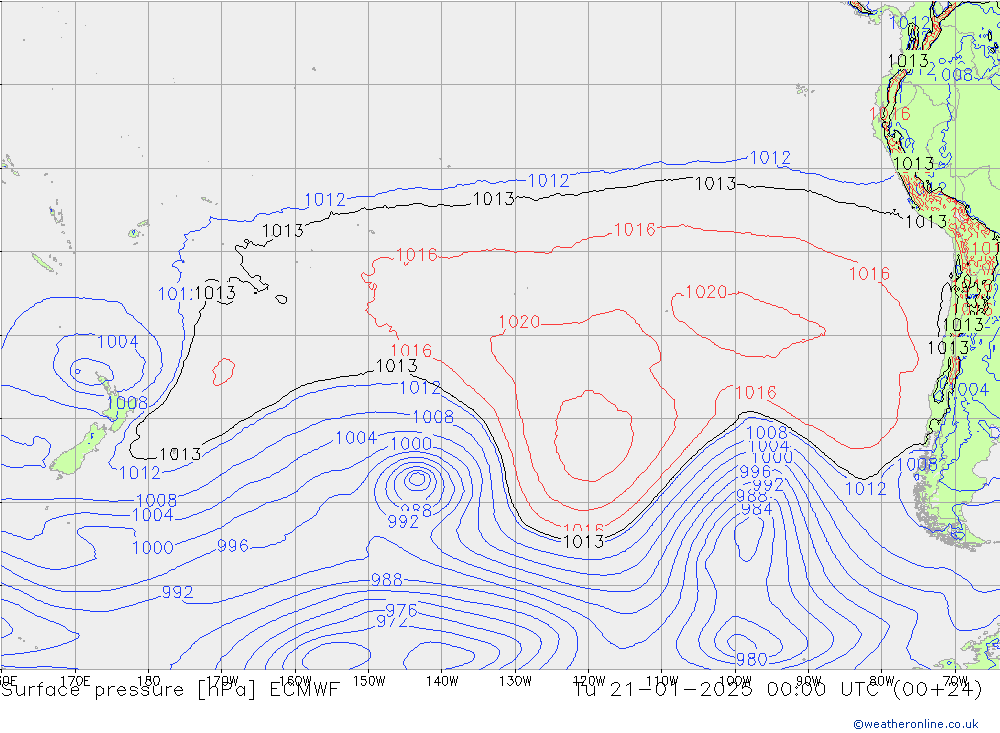Click the 976 isobar label
Viewport: 1000px width, 733px height.
[x=401, y=610]
